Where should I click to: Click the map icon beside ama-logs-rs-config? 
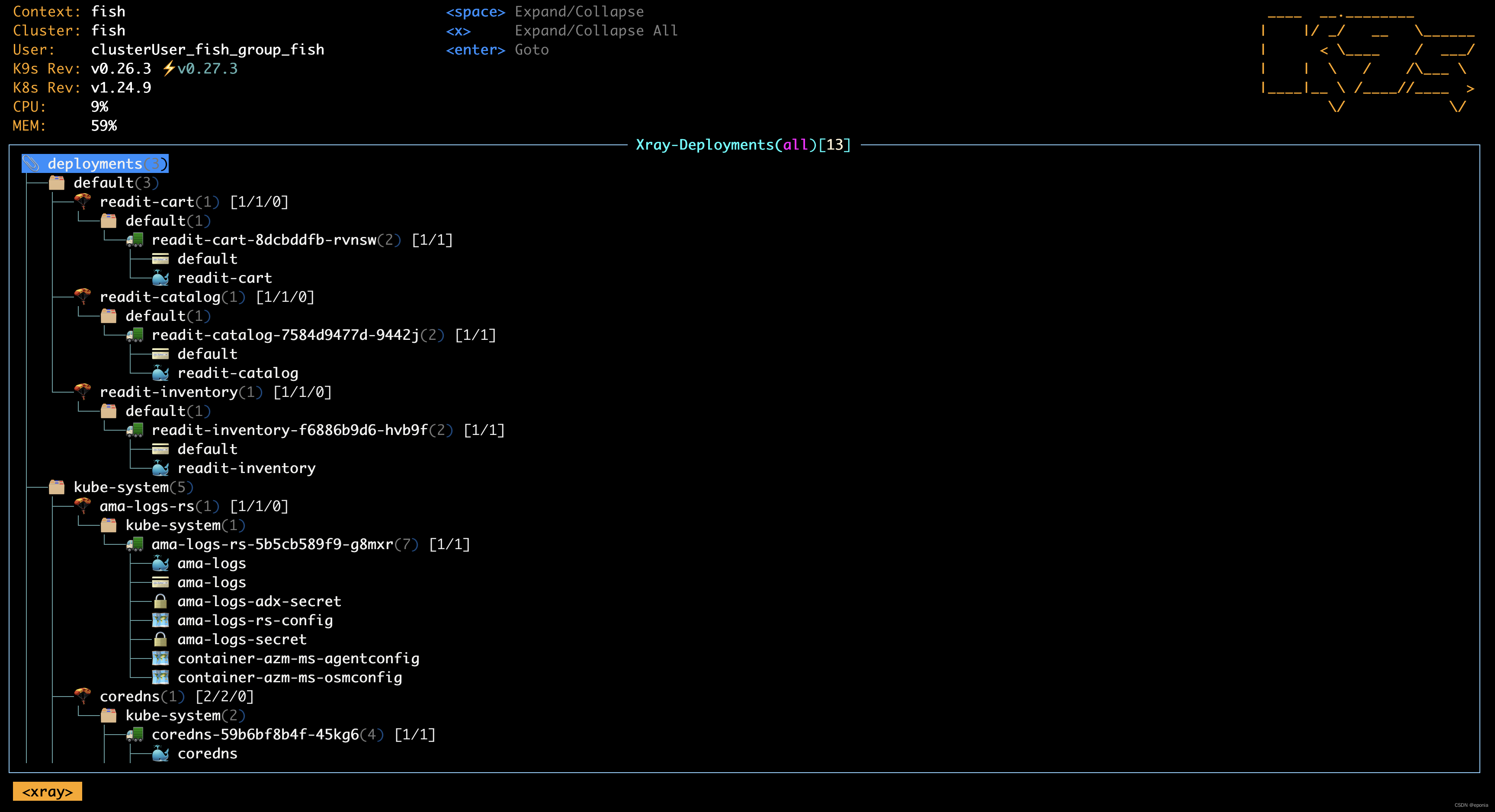(160, 620)
